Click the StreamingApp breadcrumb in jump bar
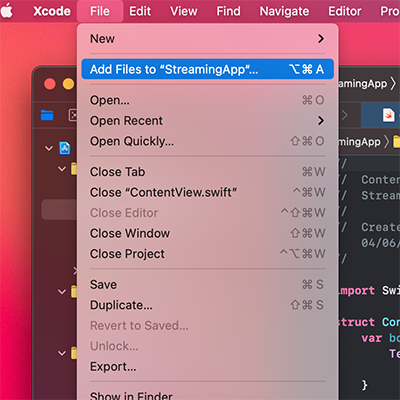The image size is (400, 400). pos(359,142)
